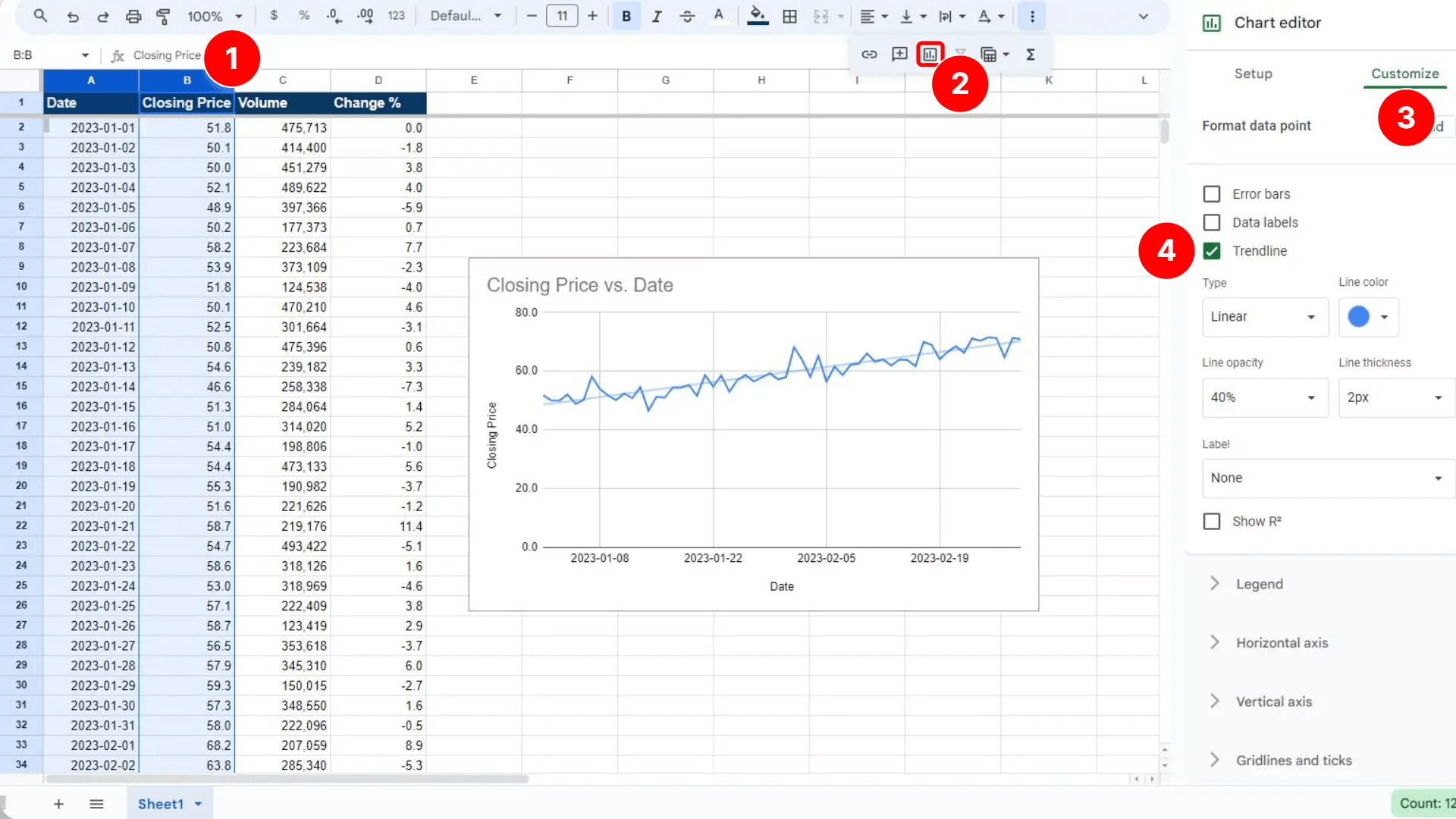Increase decimal places
Viewport: 1456px width, 819px height.
click(x=365, y=15)
